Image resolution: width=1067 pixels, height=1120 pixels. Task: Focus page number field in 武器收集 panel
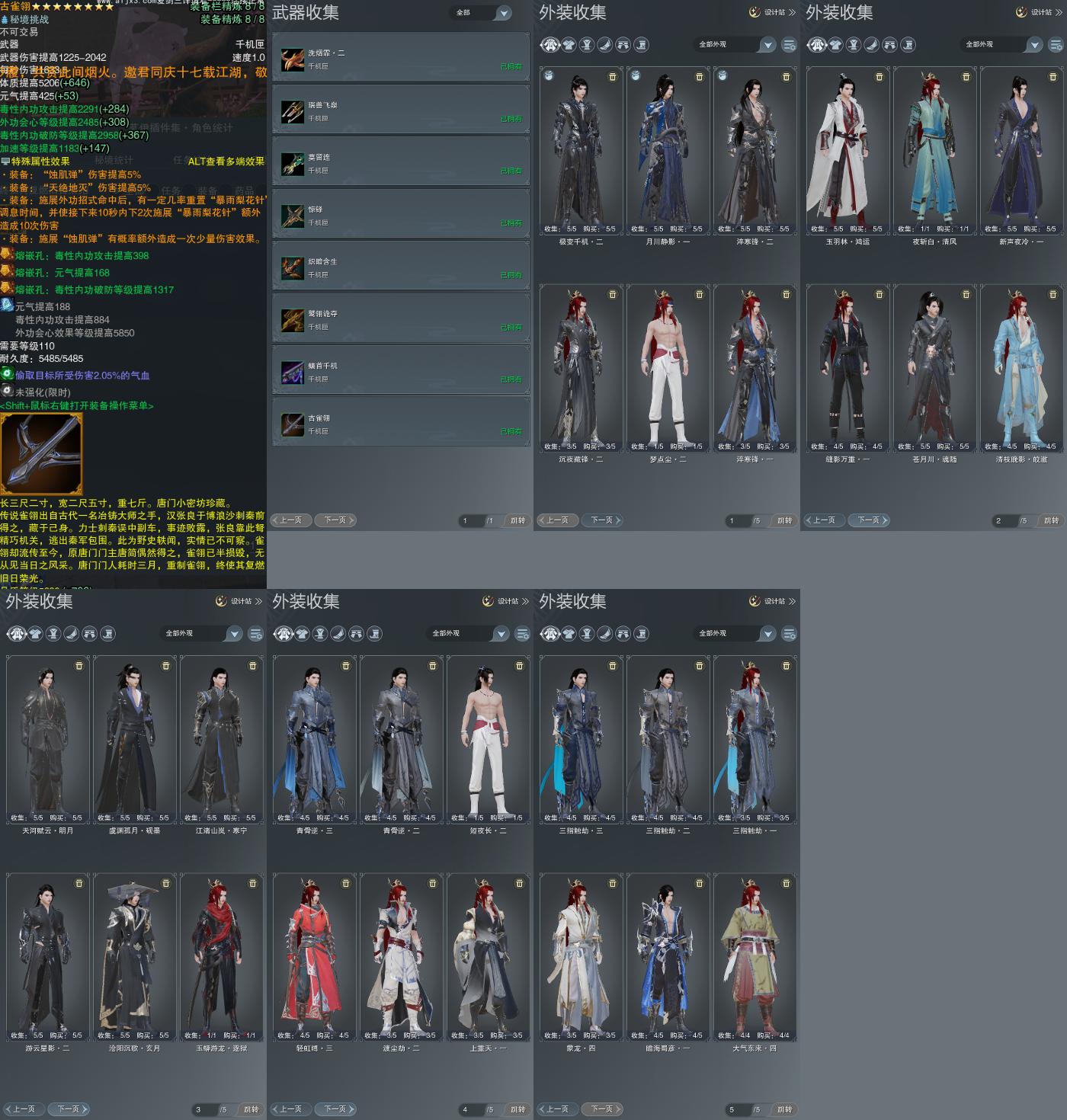471,520
